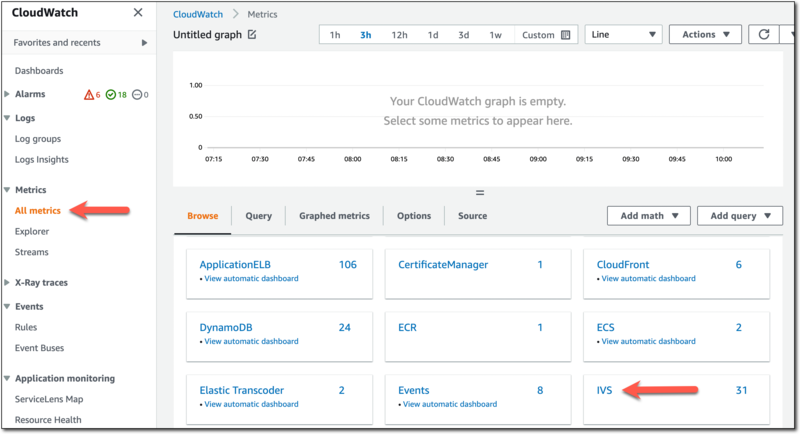Open the CloudFront metrics namespace
Screen dimensions: 800x434
[x=623, y=265]
